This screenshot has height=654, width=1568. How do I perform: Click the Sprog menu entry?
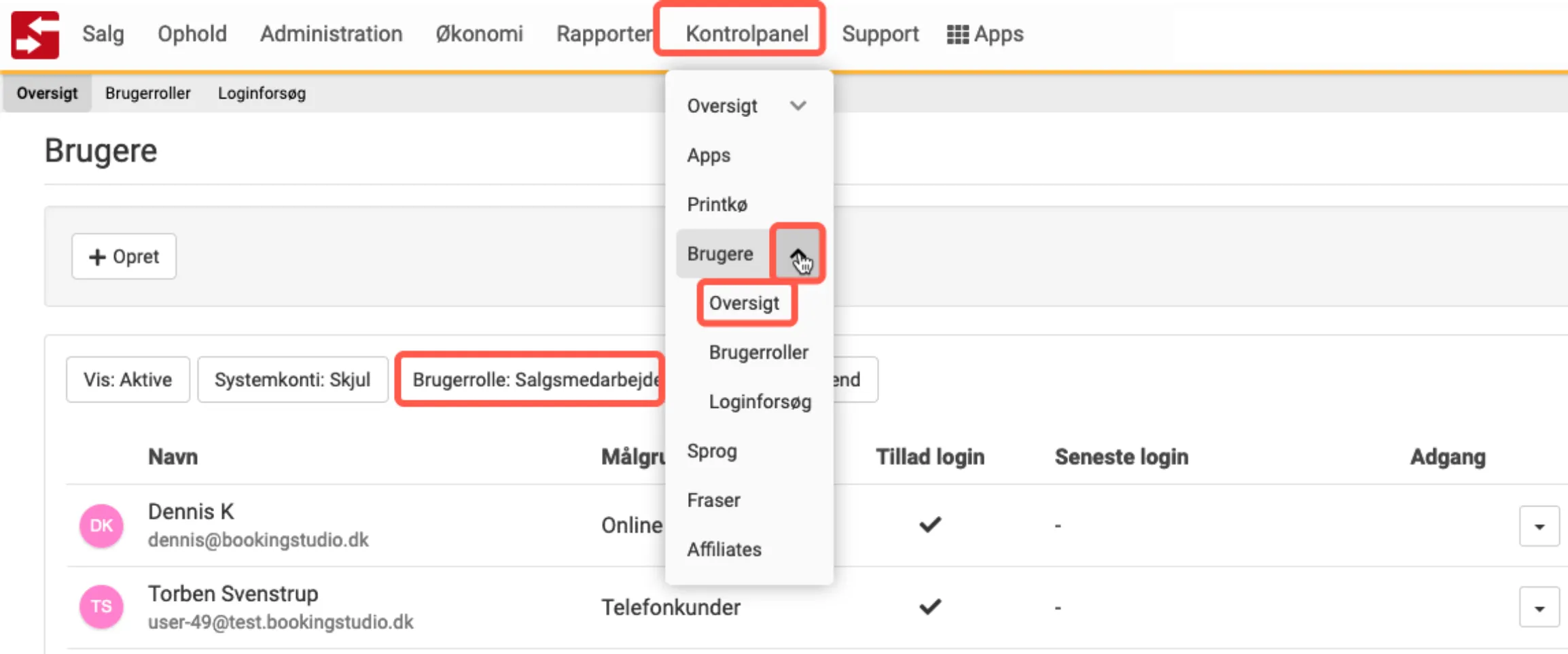click(x=711, y=451)
